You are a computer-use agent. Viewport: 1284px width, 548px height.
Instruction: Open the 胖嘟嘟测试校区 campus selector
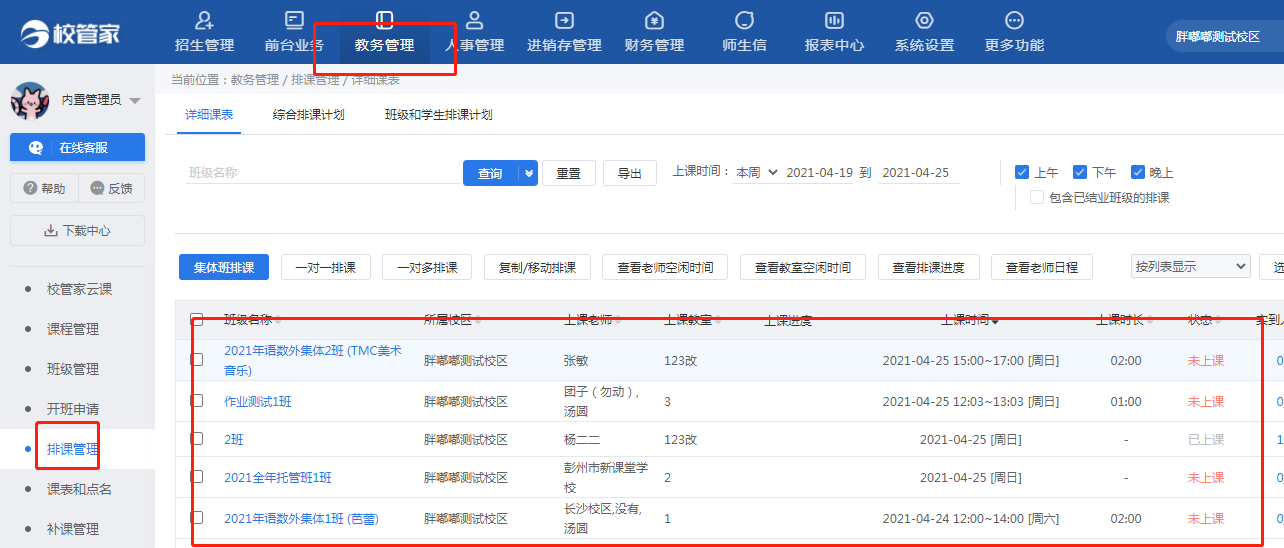pyautogui.click(x=1224, y=35)
